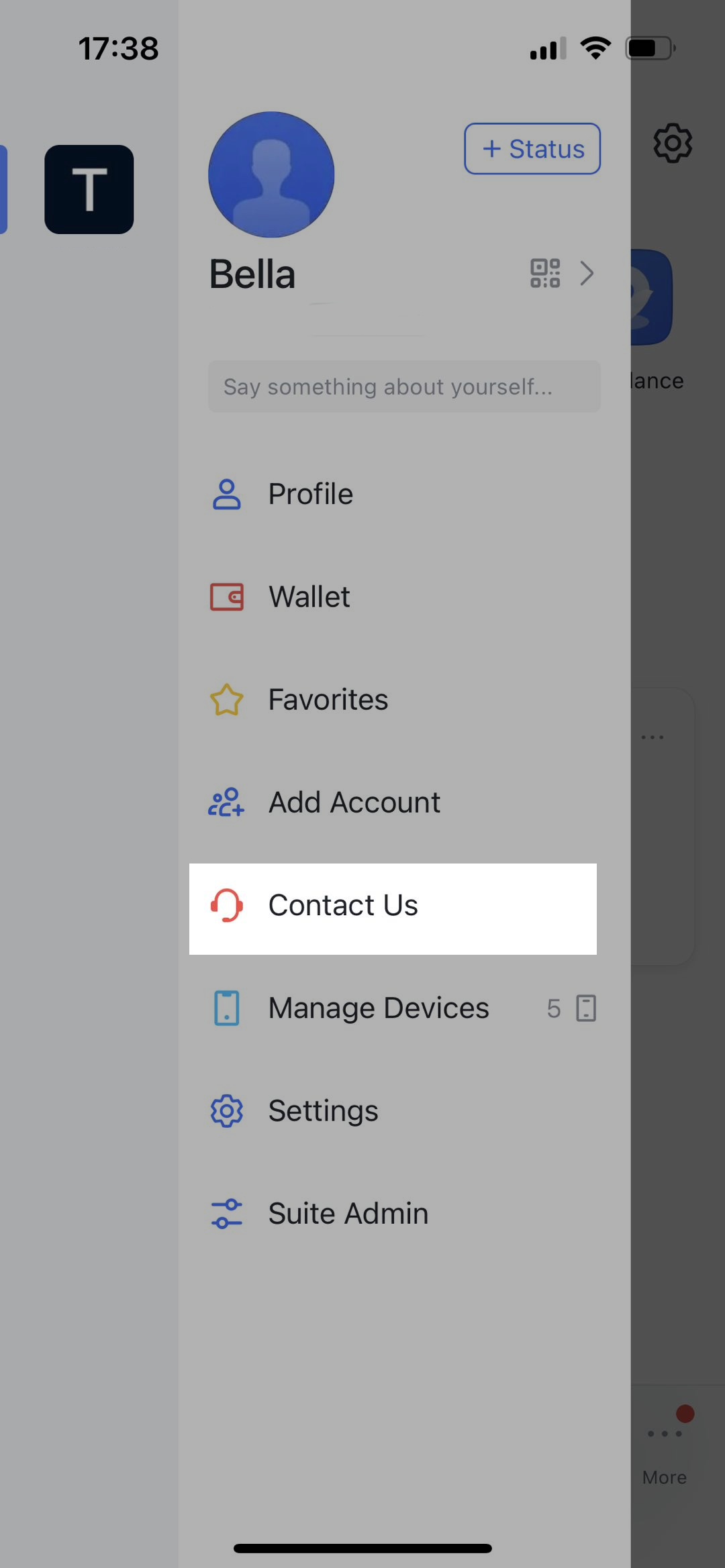
Task: Select Wallet from the side menu
Action: (309, 597)
